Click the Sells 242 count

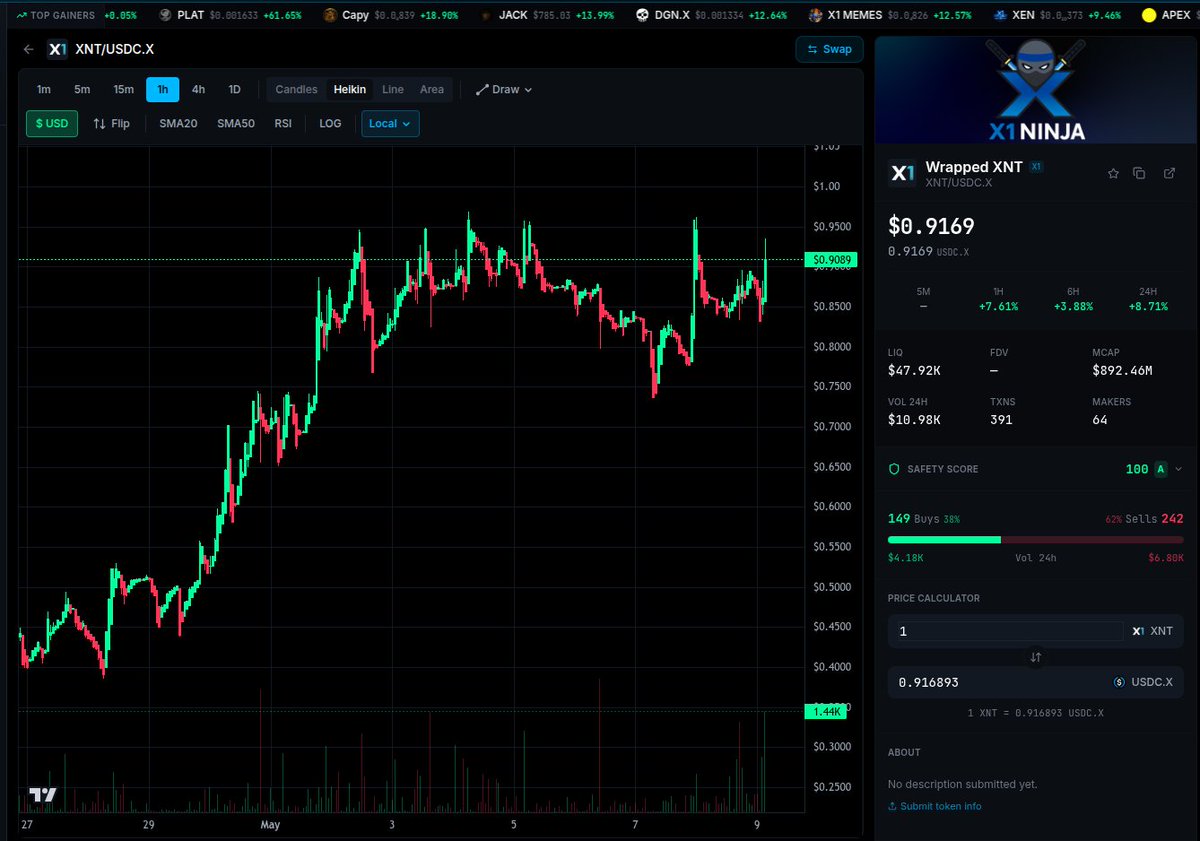1144,519
